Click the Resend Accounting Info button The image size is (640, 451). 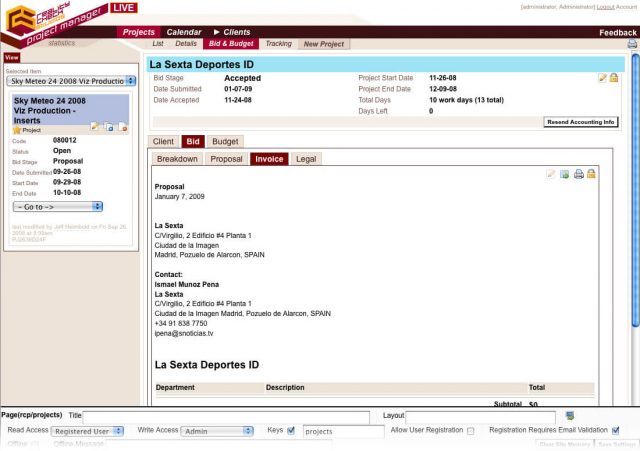click(x=581, y=122)
